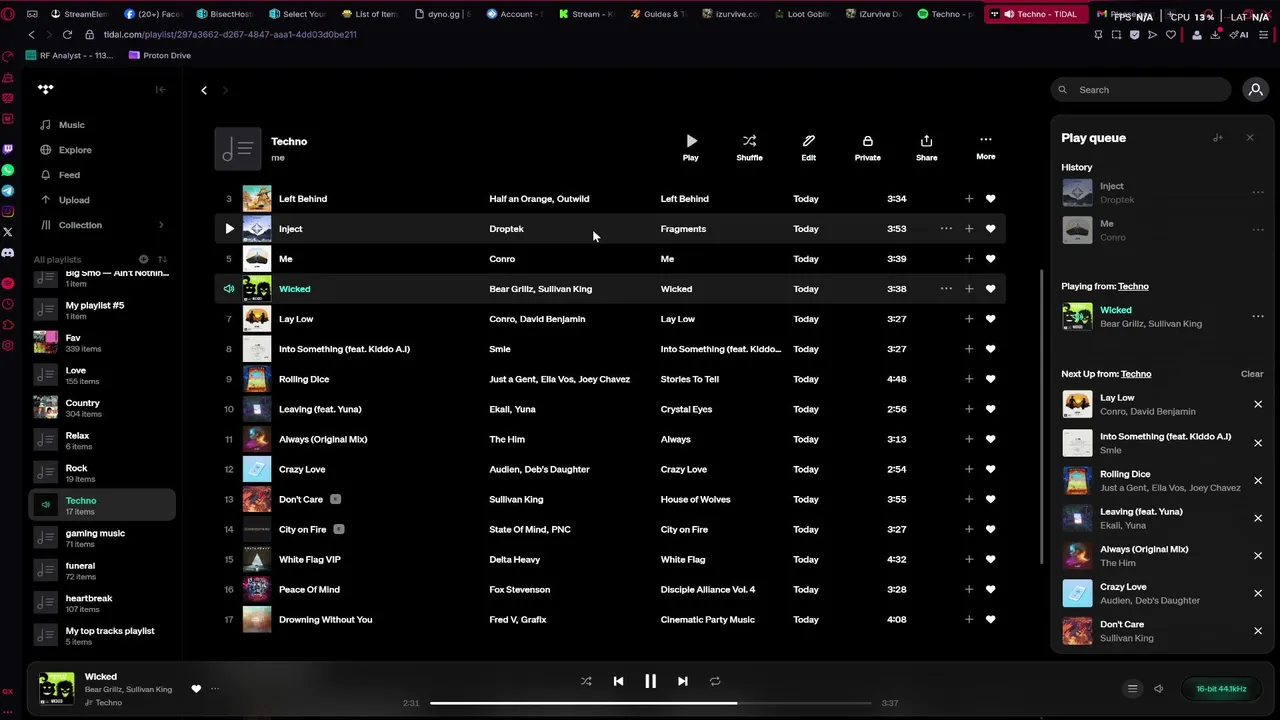The height and width of the screenshot is (720, 1280).
Task: Open the Proton Drive bookmark
Action: pos(160,56)
